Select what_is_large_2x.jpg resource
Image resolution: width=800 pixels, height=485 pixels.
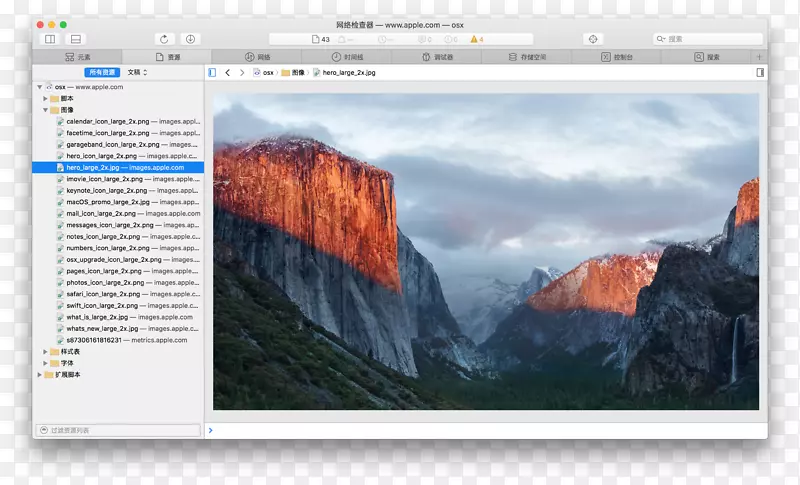(118, 317)
